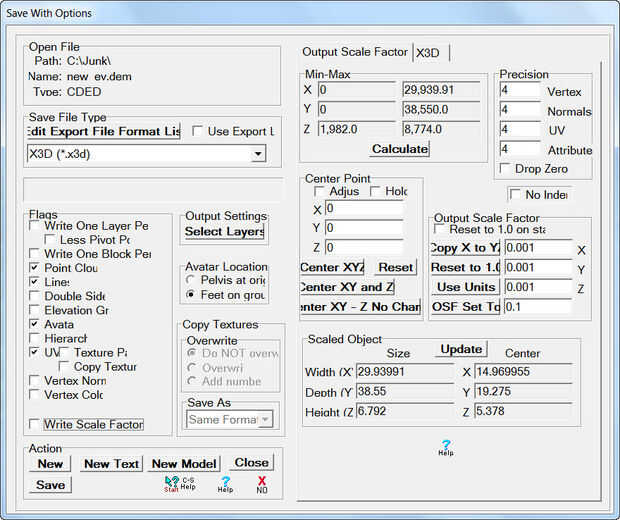
Task: Click the Center Point Z field
Action: [364, 248]
